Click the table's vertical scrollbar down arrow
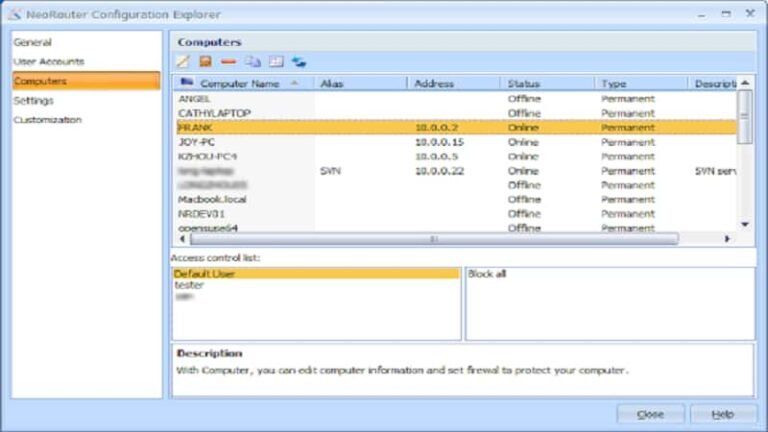768x432 pixels. [x=745, y=224]
